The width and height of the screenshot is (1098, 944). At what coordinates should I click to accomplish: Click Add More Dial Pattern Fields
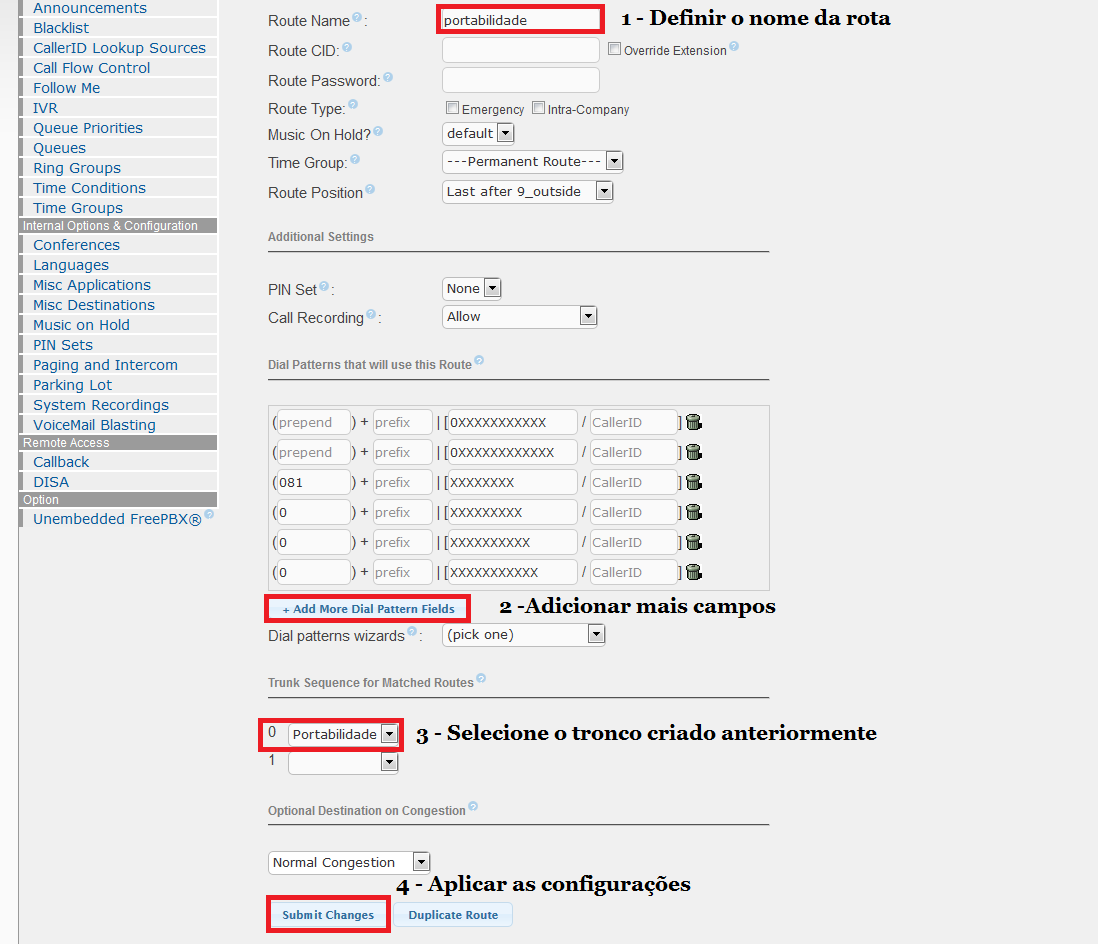coord(368,609)
